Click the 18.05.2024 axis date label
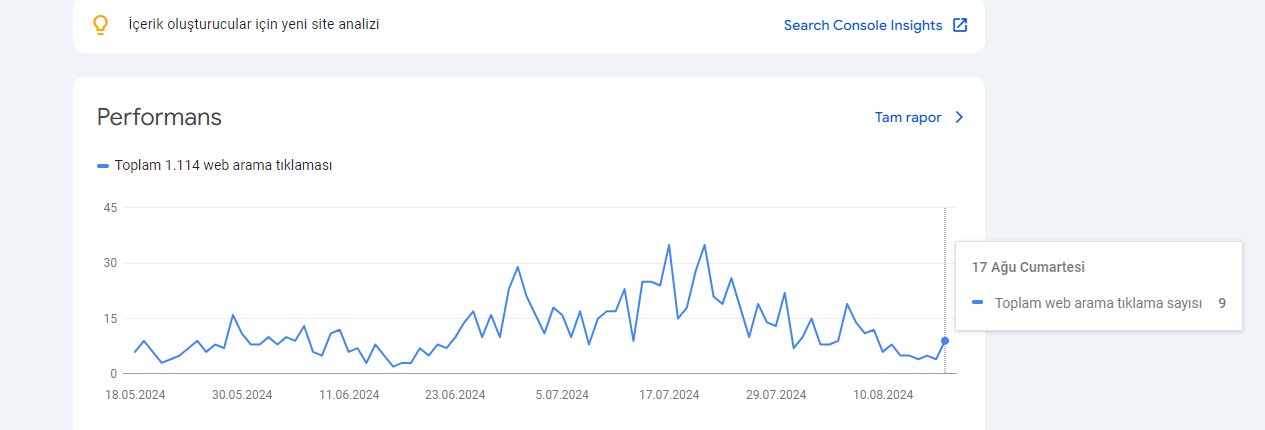 coord(135,394)
